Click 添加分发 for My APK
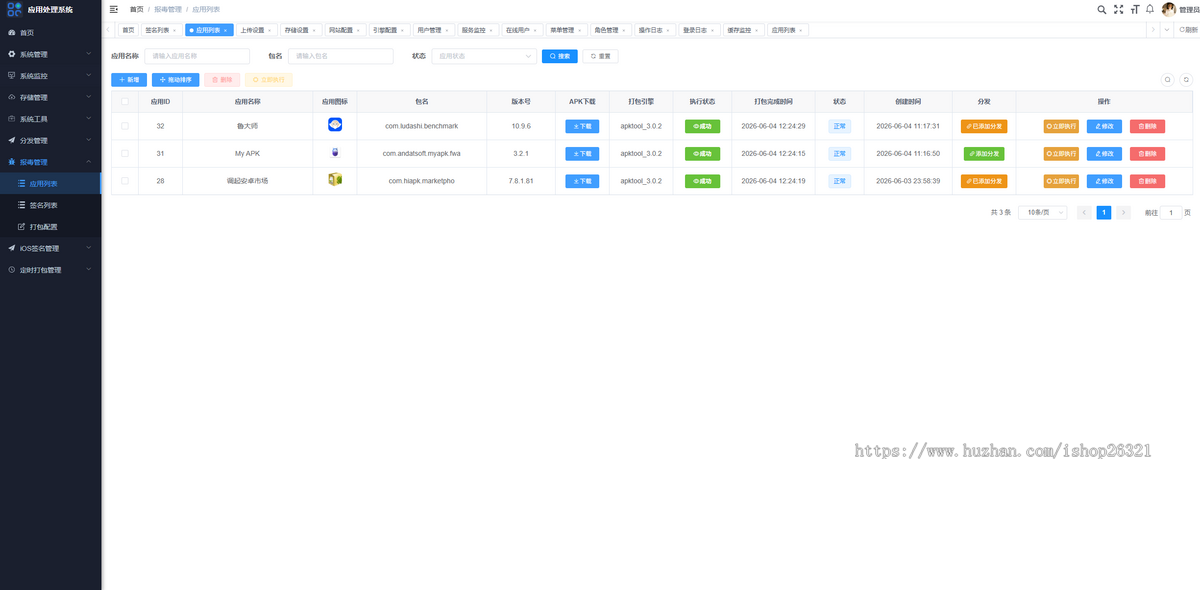The image size is (1200, 590). (984, 153)
